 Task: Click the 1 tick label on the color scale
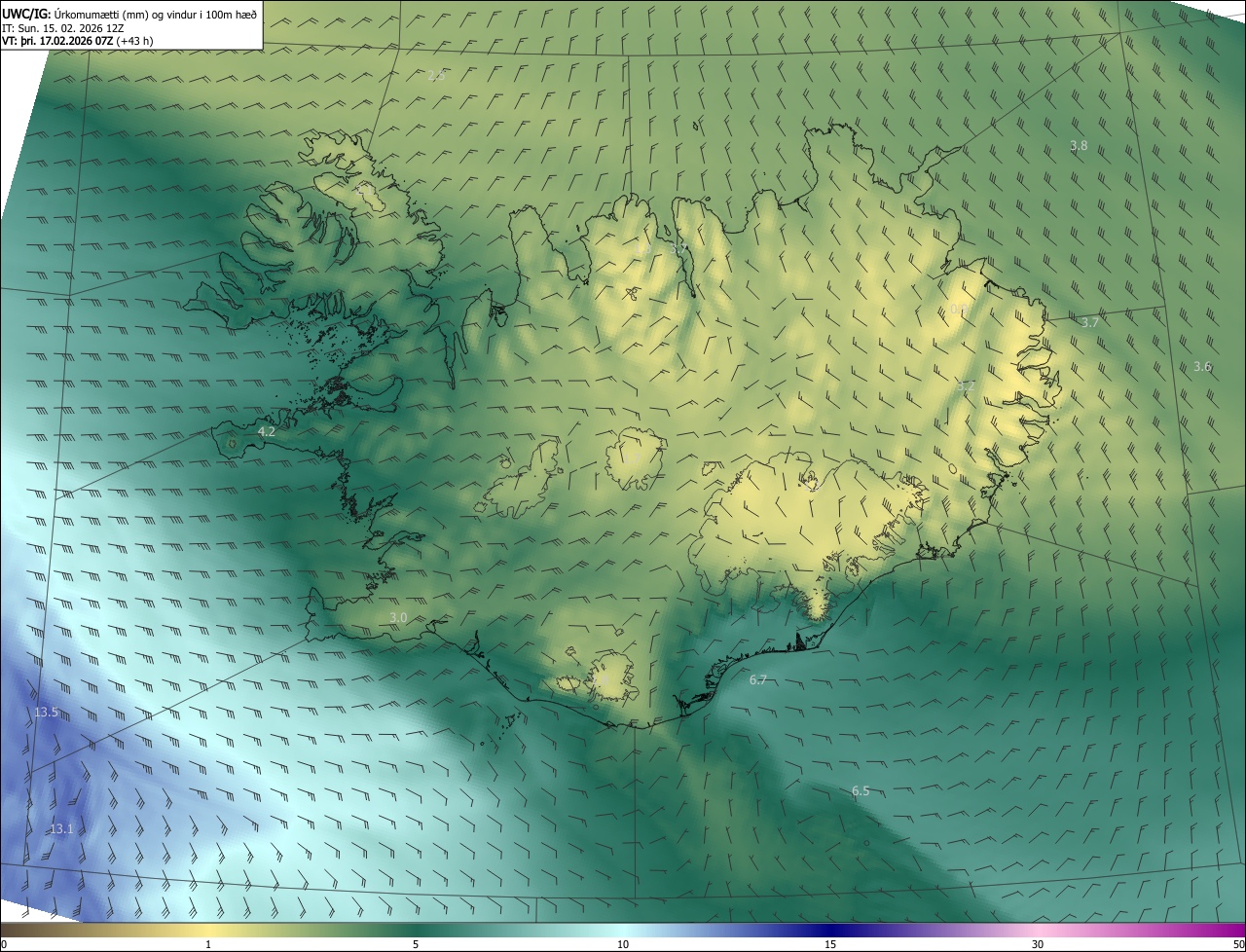point(208,944)
